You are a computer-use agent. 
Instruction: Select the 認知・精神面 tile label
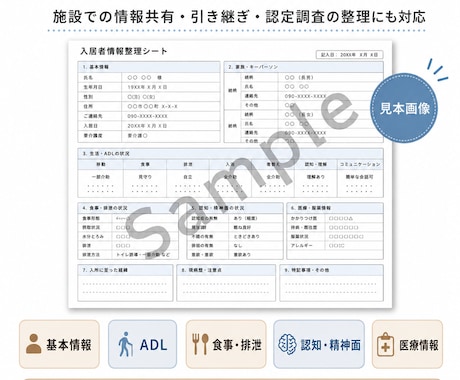click(330, 345)
